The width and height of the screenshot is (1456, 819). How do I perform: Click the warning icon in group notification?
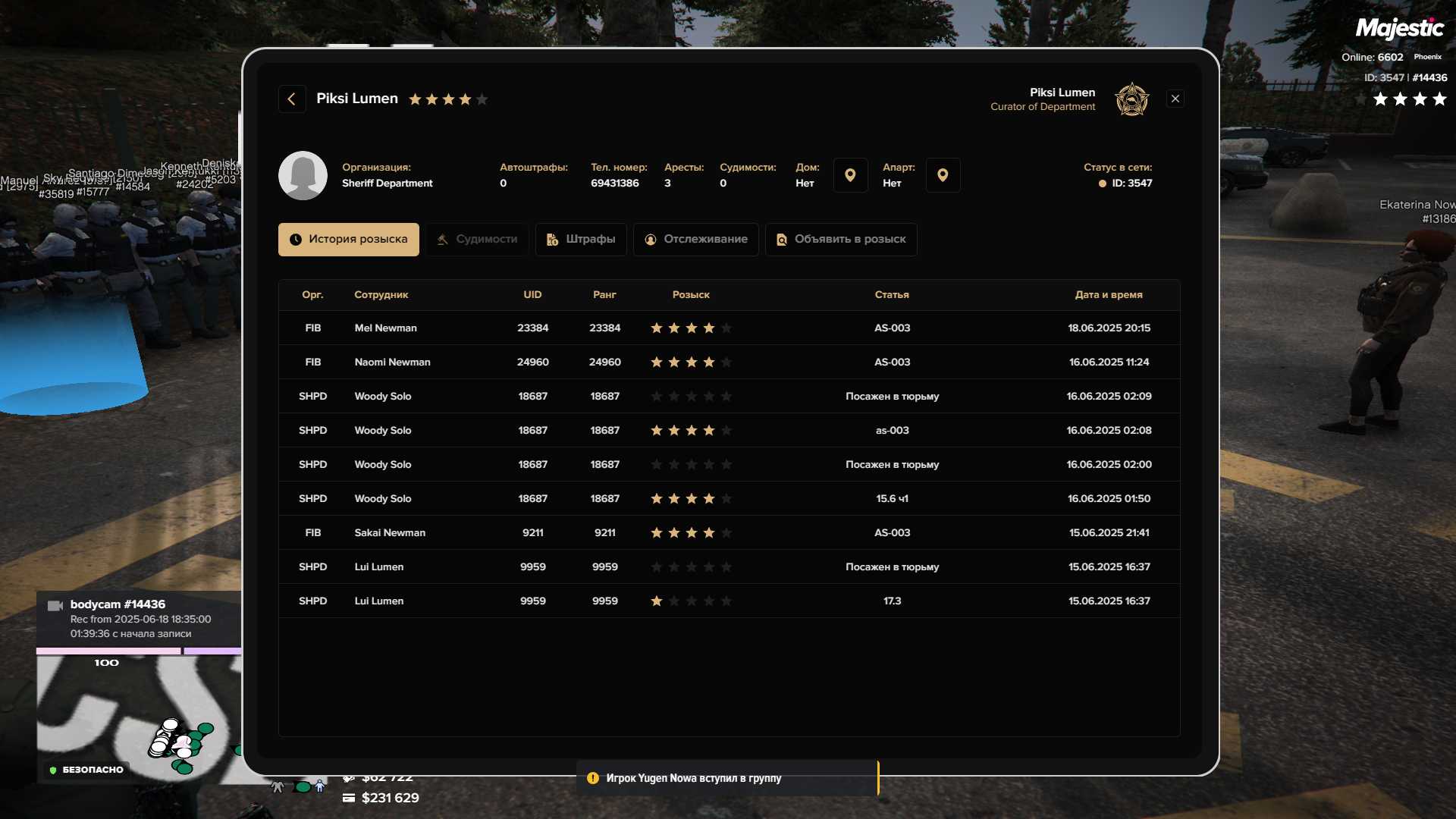tap(593, 778)
